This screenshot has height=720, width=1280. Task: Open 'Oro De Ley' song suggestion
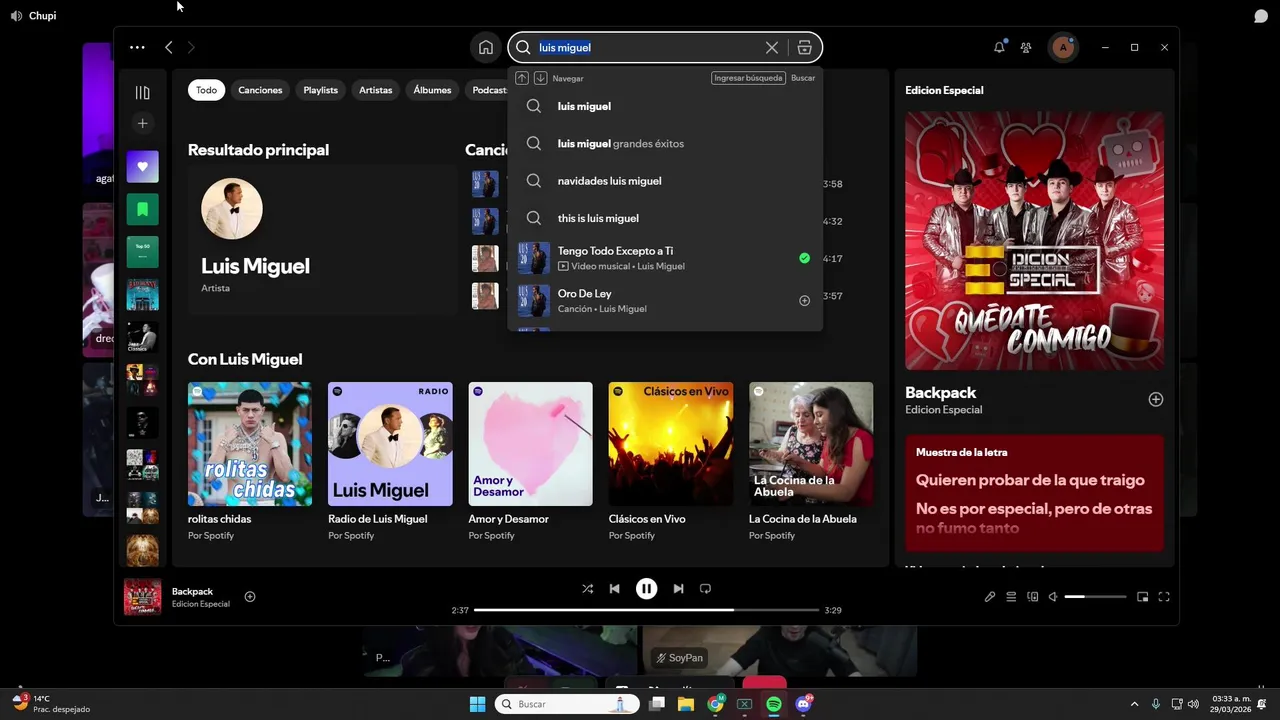click(x=665, y=301)
